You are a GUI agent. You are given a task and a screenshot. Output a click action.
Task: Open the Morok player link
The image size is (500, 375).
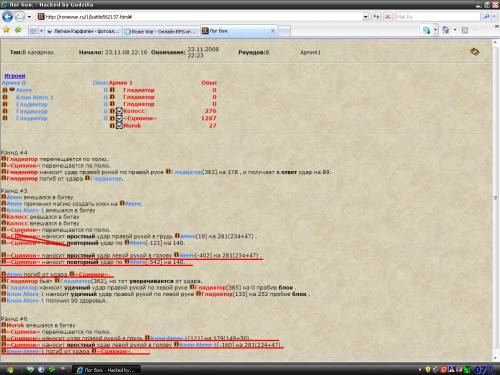[x=132, y=126]
